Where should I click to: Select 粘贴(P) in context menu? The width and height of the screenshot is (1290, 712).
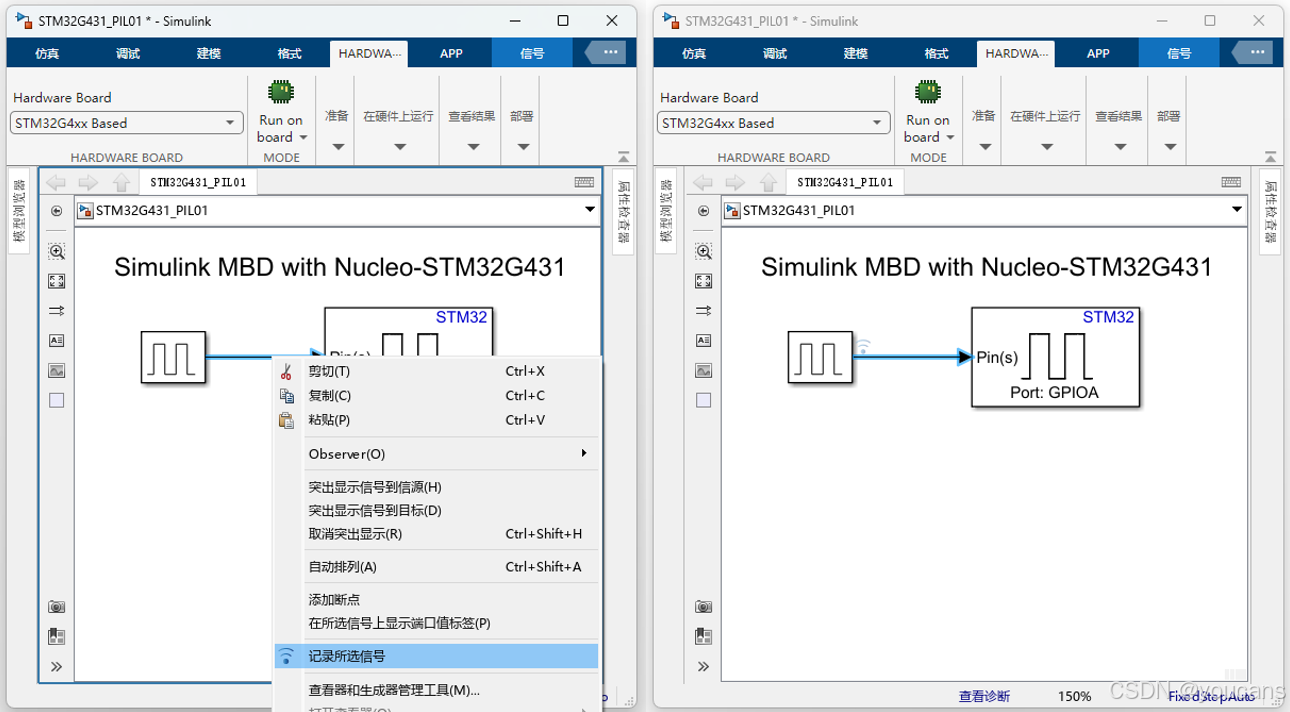click(437, 420)
